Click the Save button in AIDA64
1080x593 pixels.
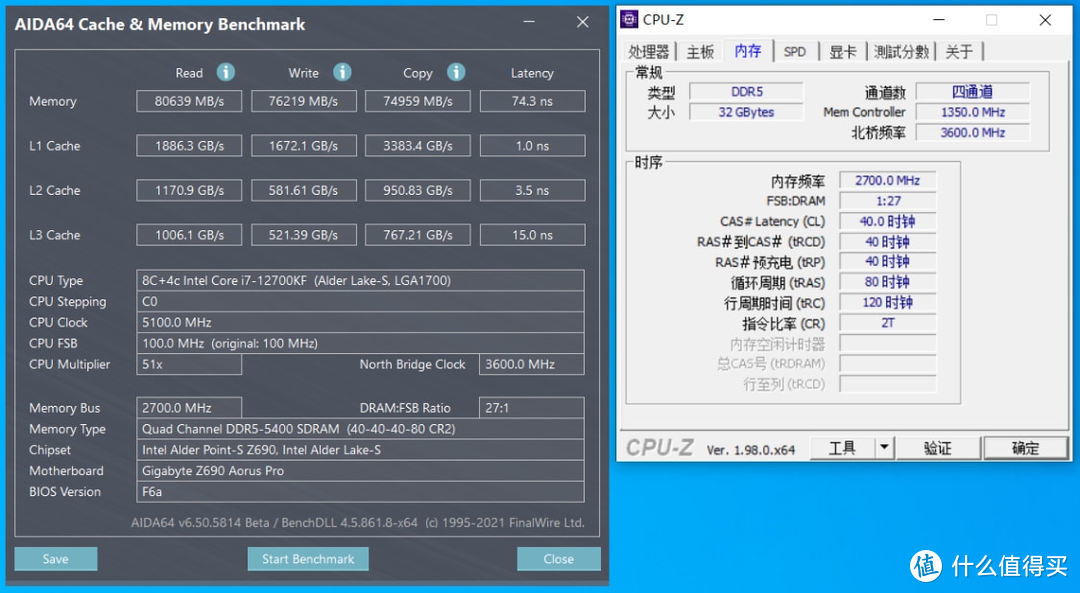coord(55,558)
